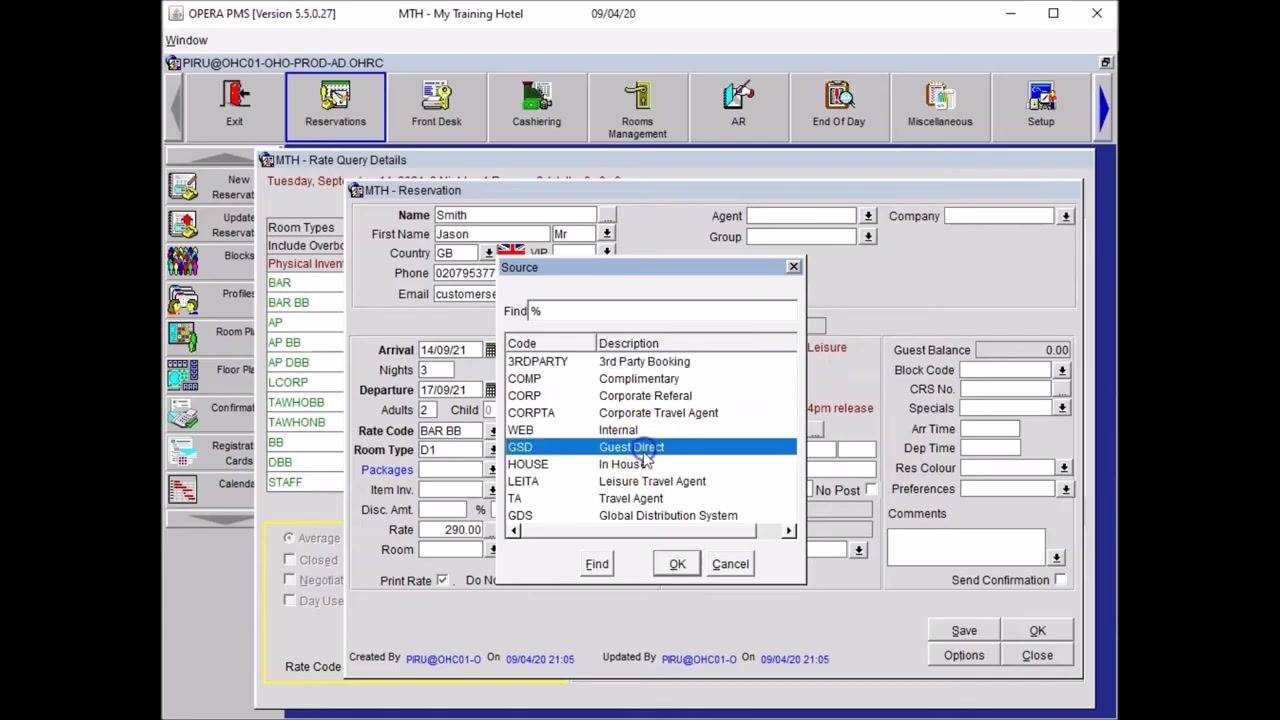The image size is (1280, 720).
Task: Click the Source list horizontal scrollbar
Action: click(x=651, y=531)
